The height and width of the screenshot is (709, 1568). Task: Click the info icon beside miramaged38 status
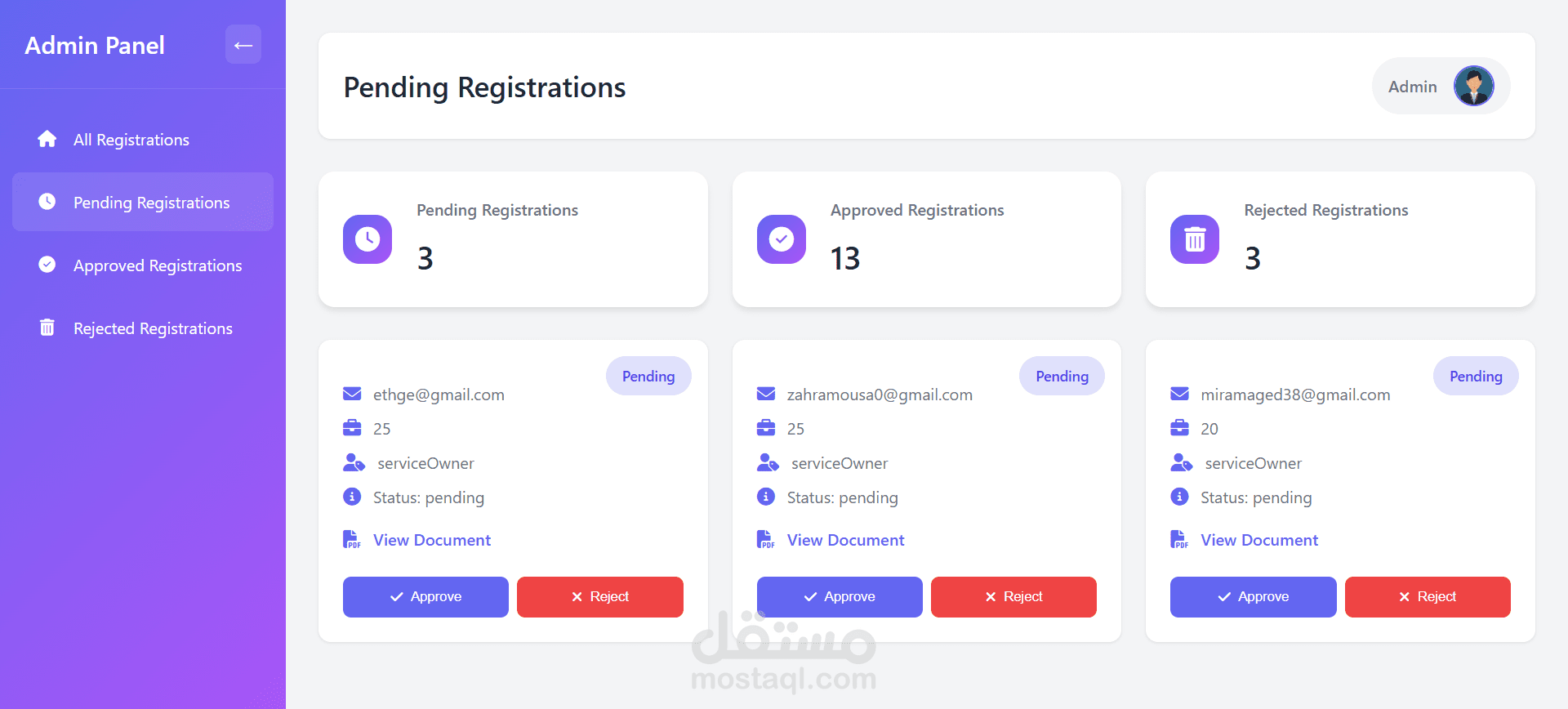1179,497
